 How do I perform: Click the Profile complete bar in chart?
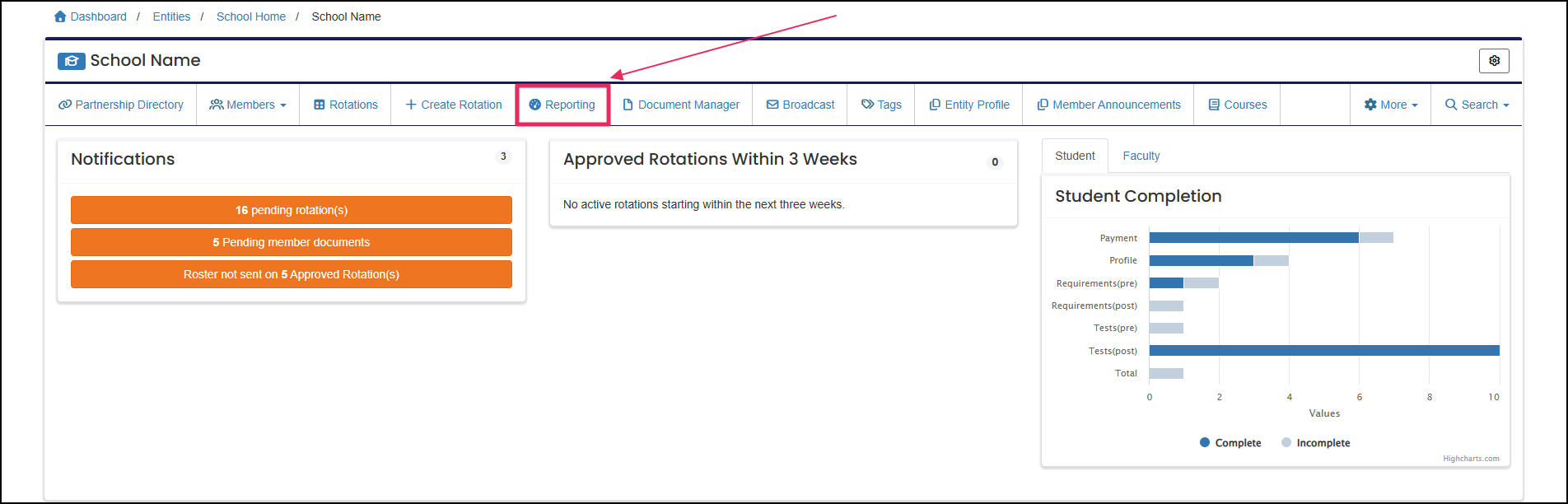click(x=1202, y=260)
